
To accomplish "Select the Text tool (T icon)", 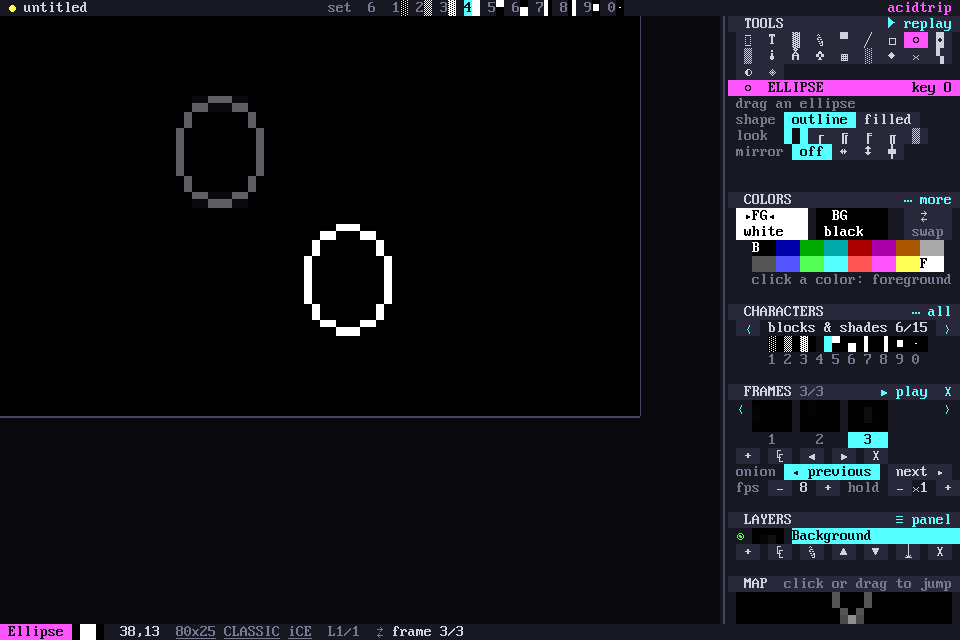I will pyautogui.click(x=771, y=40).
